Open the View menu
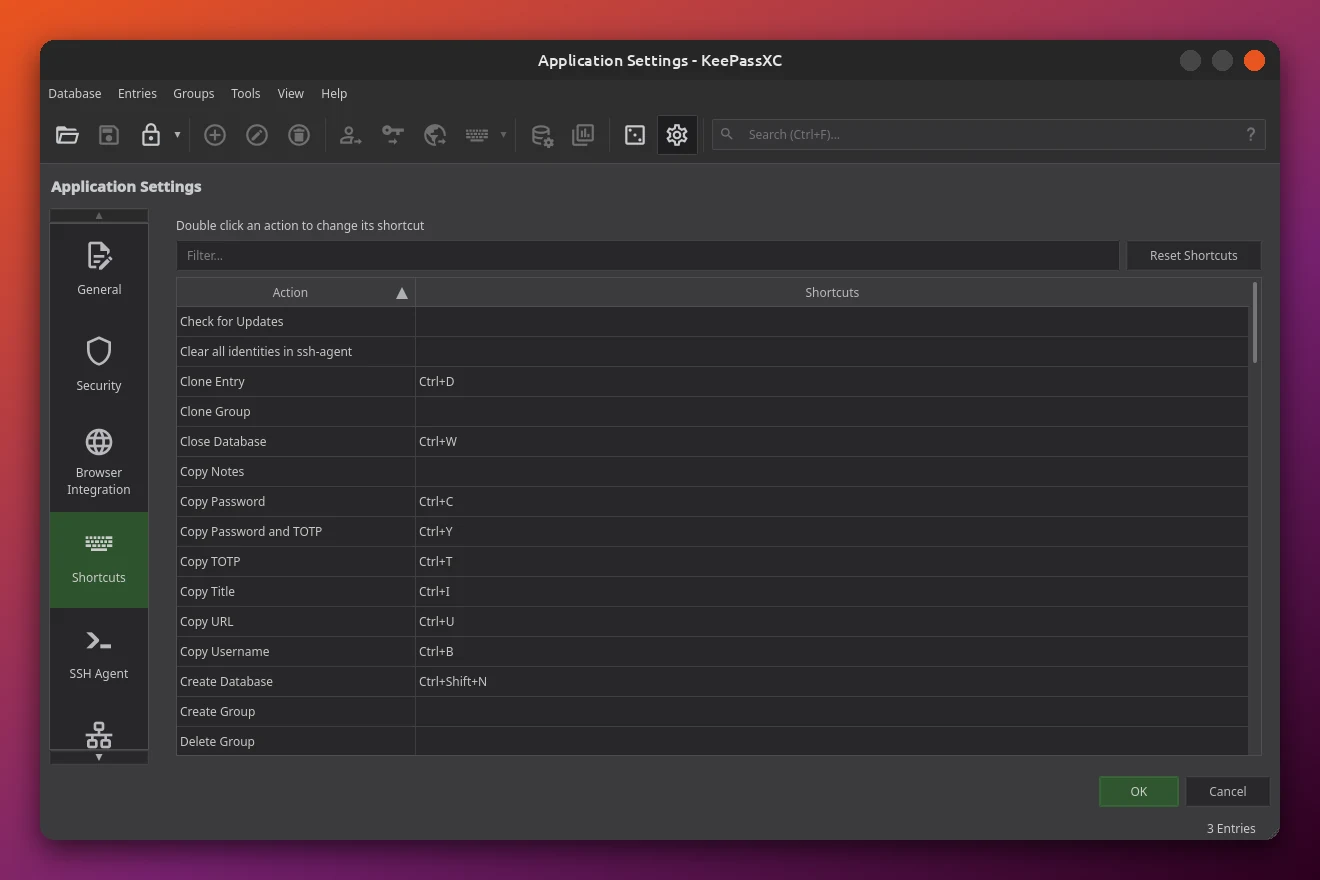Image resolution: width=1320 pixels, height=880 pixels. coord(291,93)
